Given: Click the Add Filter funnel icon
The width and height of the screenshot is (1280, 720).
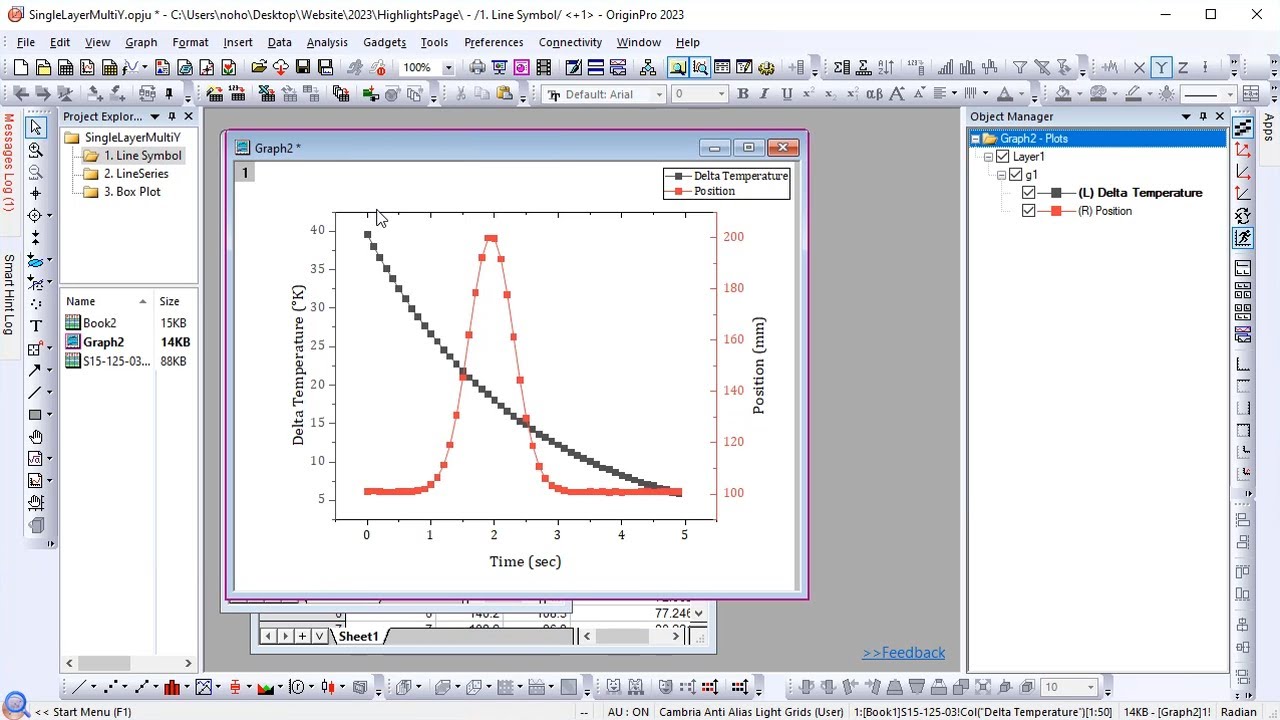Looking at the screenshot, I should pyautogui.click(x=1019, y=68).
